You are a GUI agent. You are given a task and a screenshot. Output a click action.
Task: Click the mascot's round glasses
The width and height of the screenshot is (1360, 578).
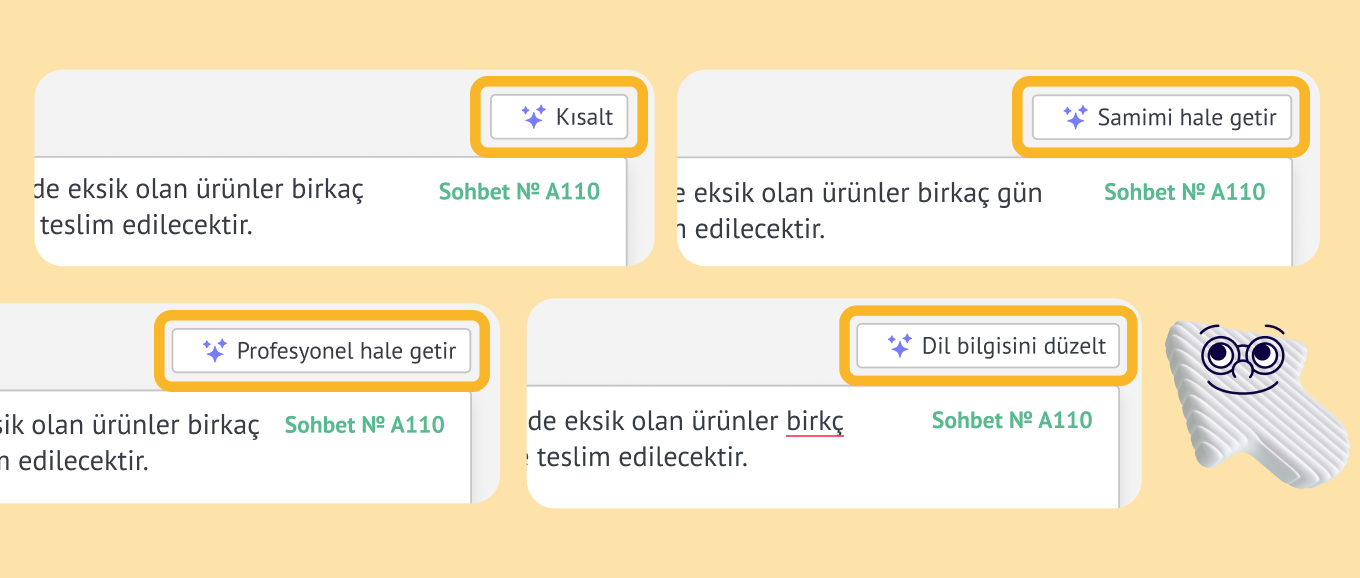click(1238, 352)
